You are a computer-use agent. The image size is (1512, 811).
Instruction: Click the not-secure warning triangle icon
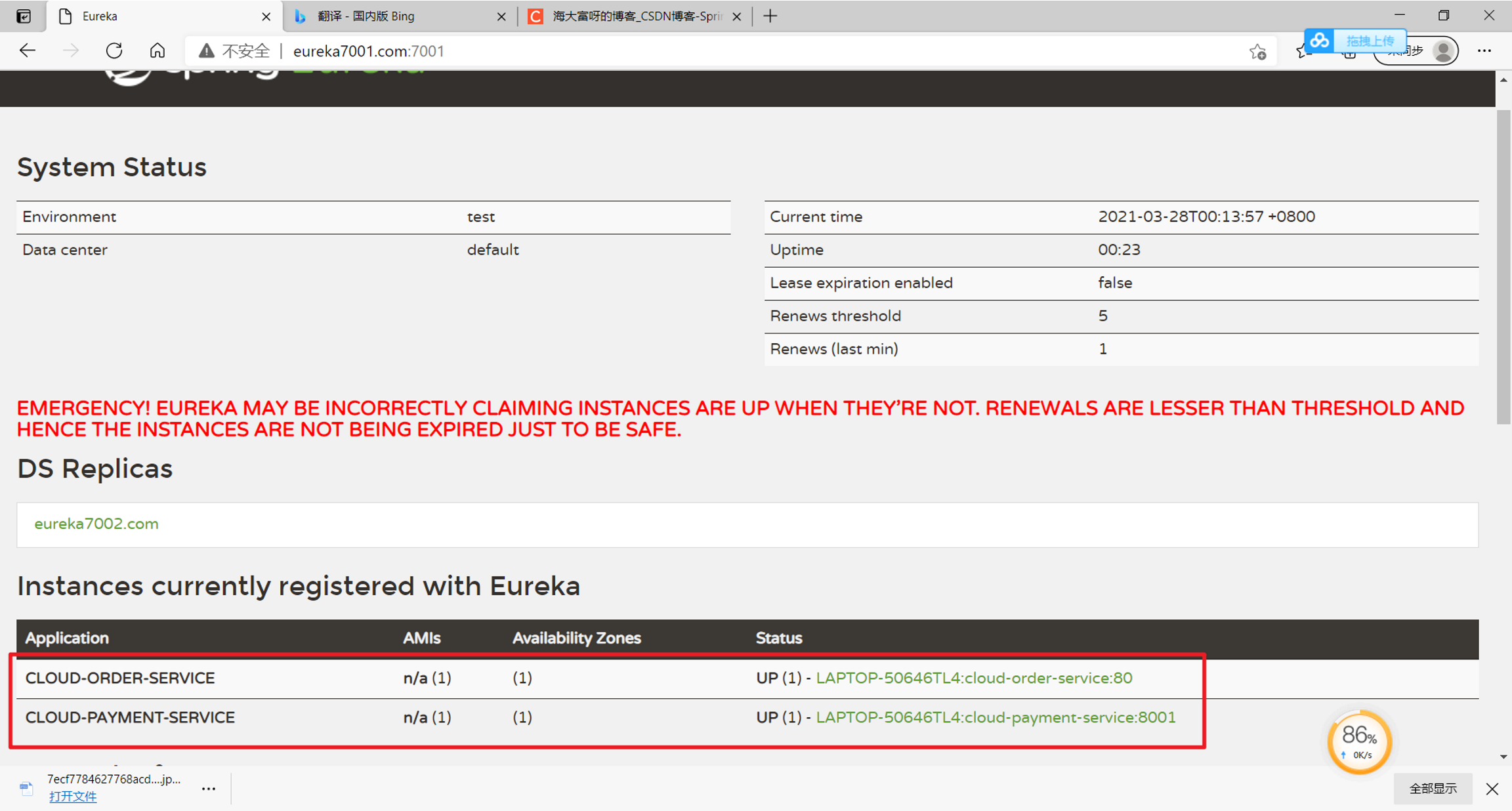pos(206,51)
